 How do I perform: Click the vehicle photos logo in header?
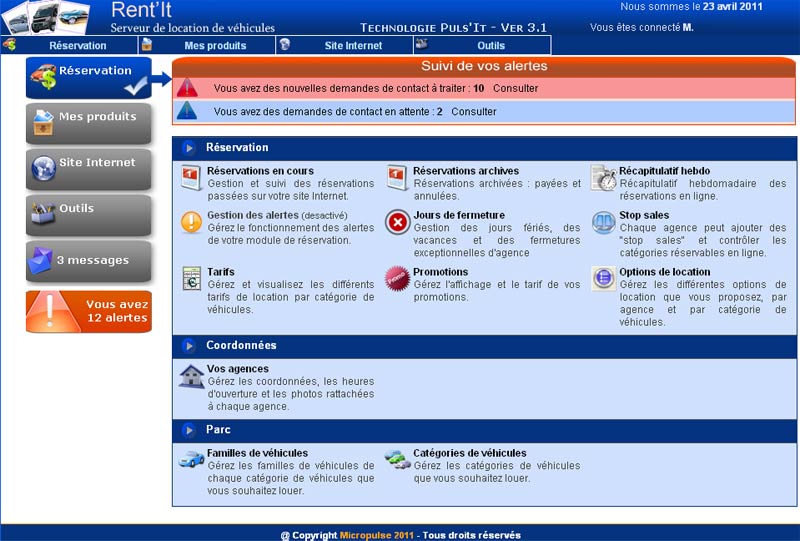(x=46, y=18)
